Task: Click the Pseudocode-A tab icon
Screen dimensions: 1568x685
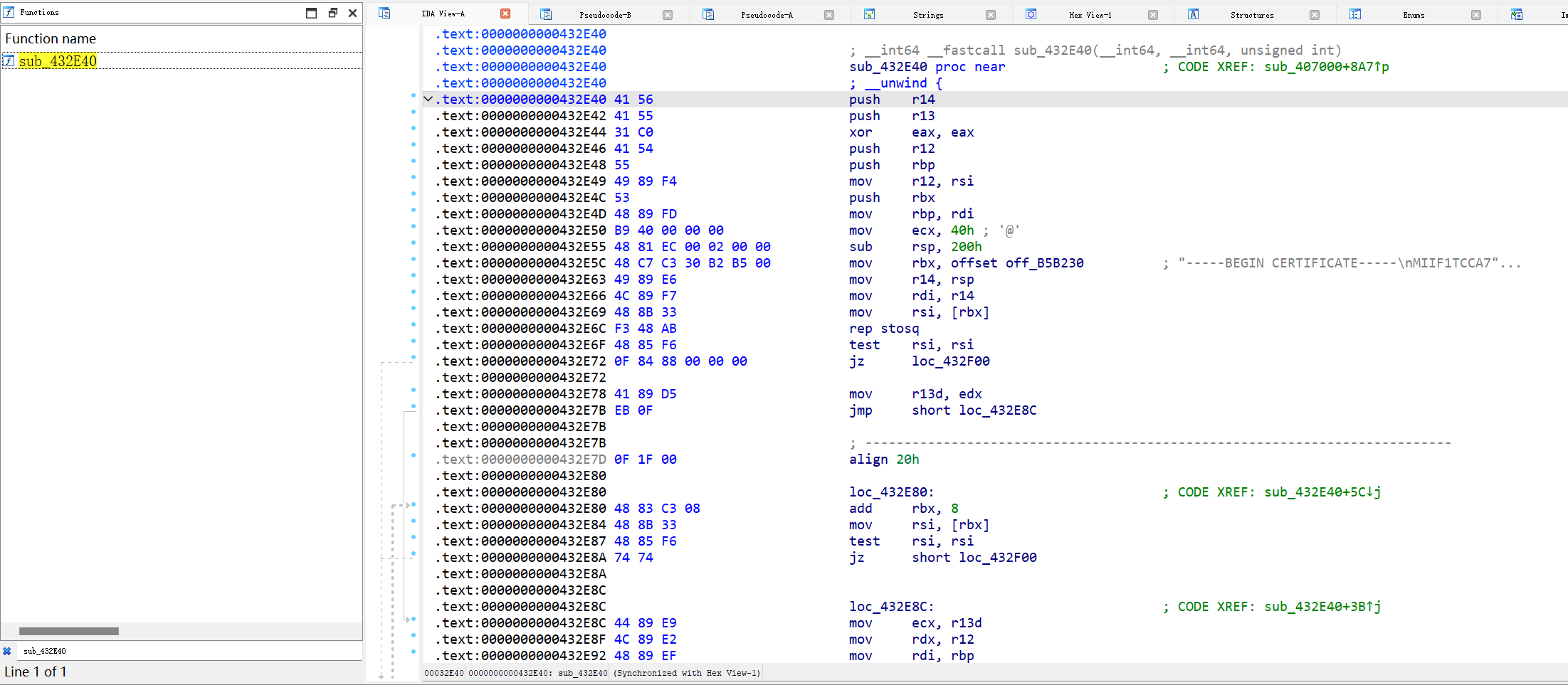Action: click(708, 14)
